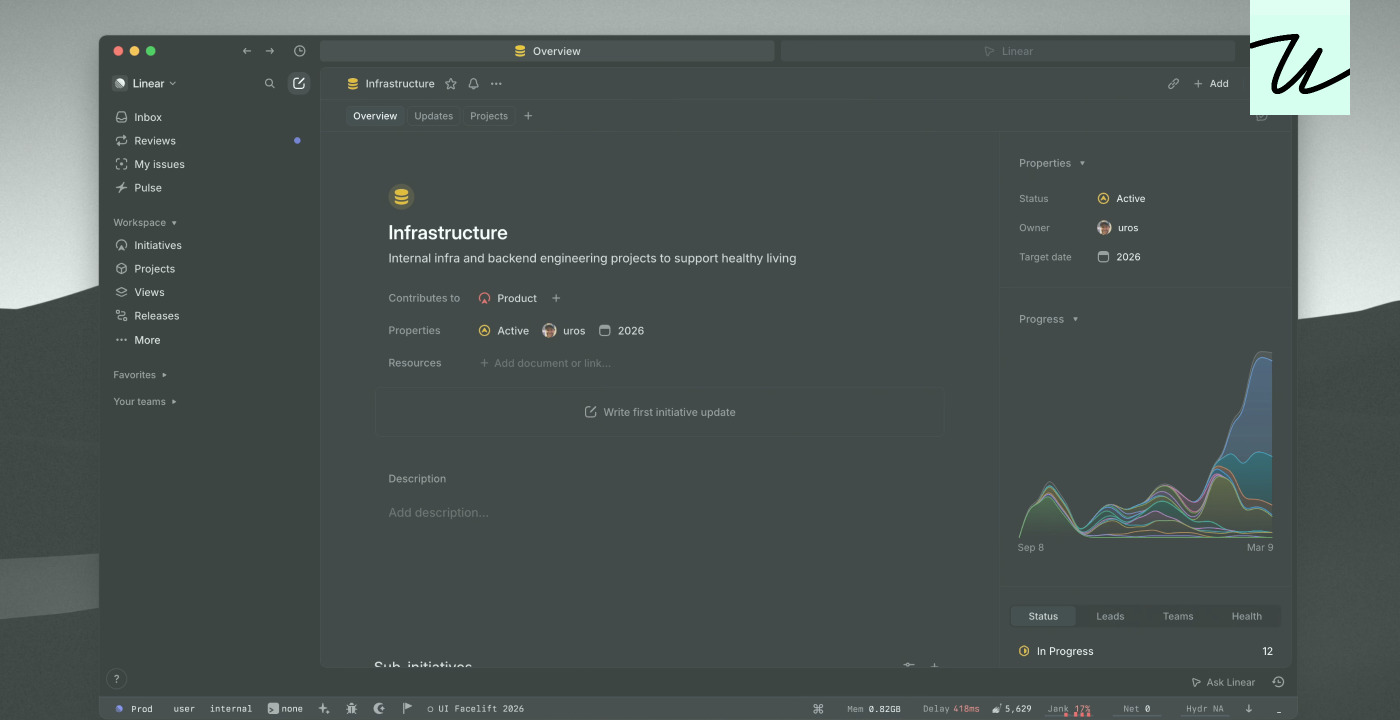1400x720 pixels.
Task: Click the Active status chip under the title
Action: (504, 331)
